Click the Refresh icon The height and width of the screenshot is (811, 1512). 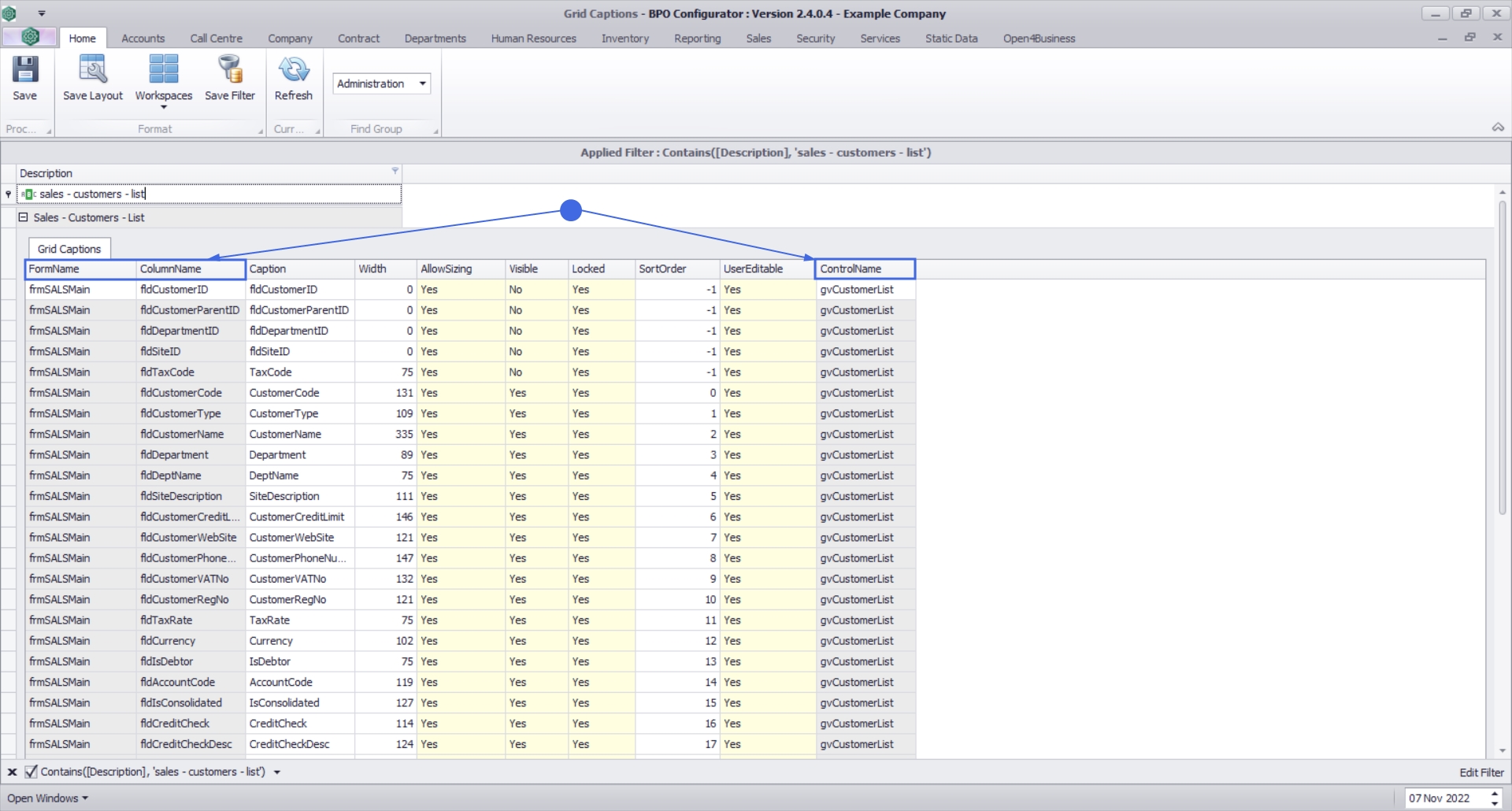click(293, 70)
